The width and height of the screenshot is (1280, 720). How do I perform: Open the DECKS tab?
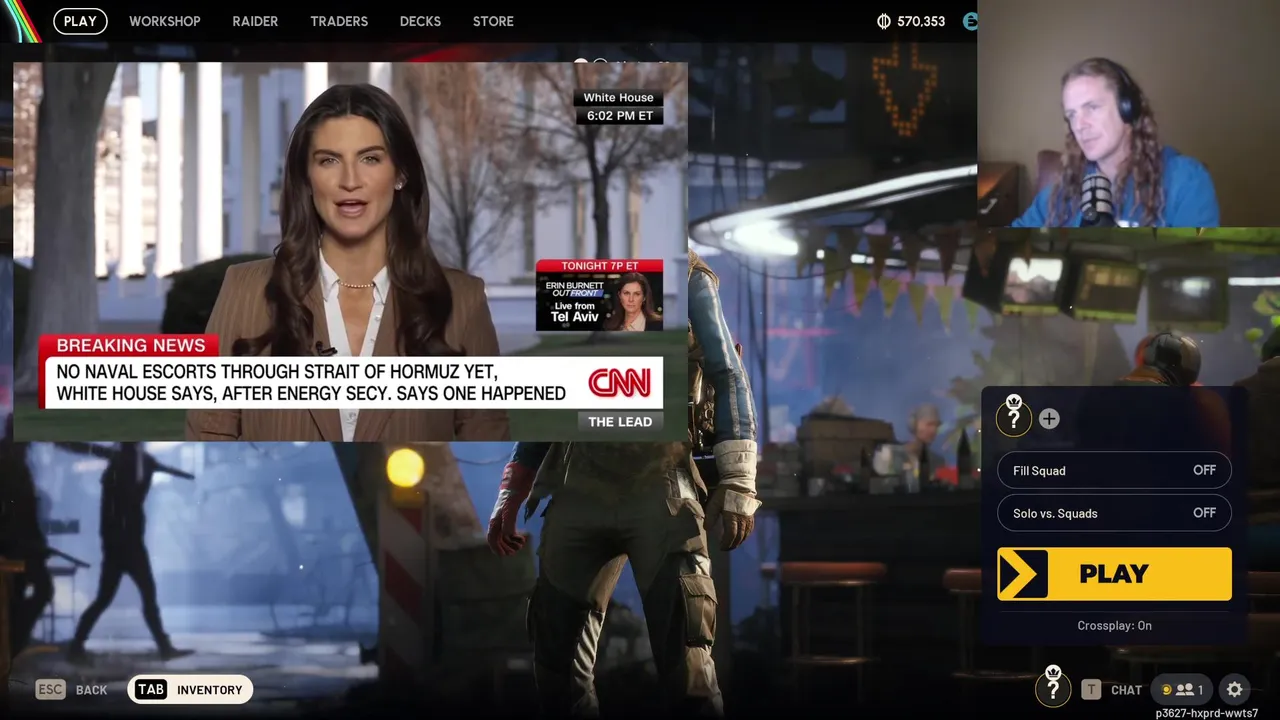click(420, 21)
